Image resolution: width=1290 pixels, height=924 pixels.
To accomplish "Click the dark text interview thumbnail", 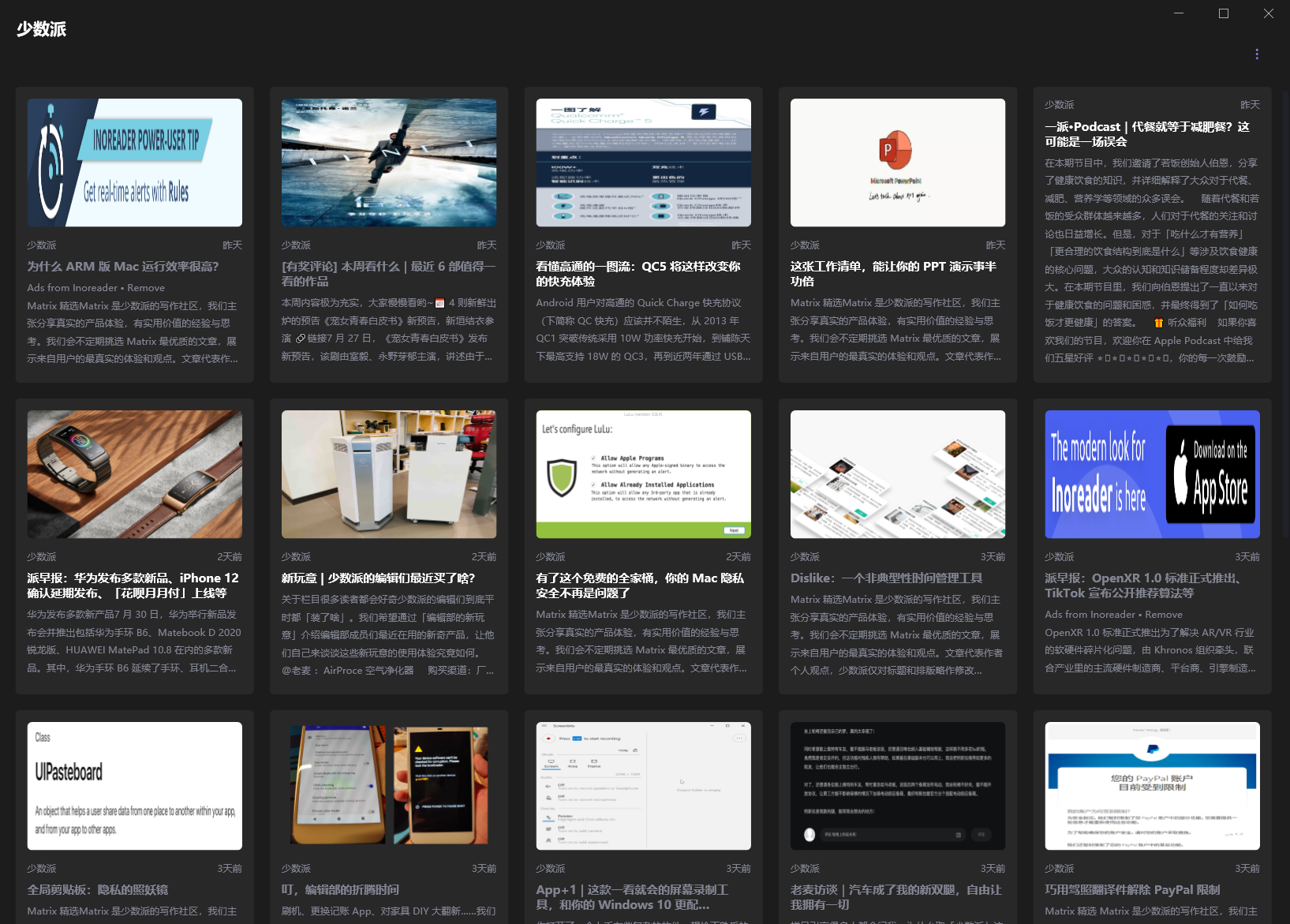I will (x=898, y=786).
